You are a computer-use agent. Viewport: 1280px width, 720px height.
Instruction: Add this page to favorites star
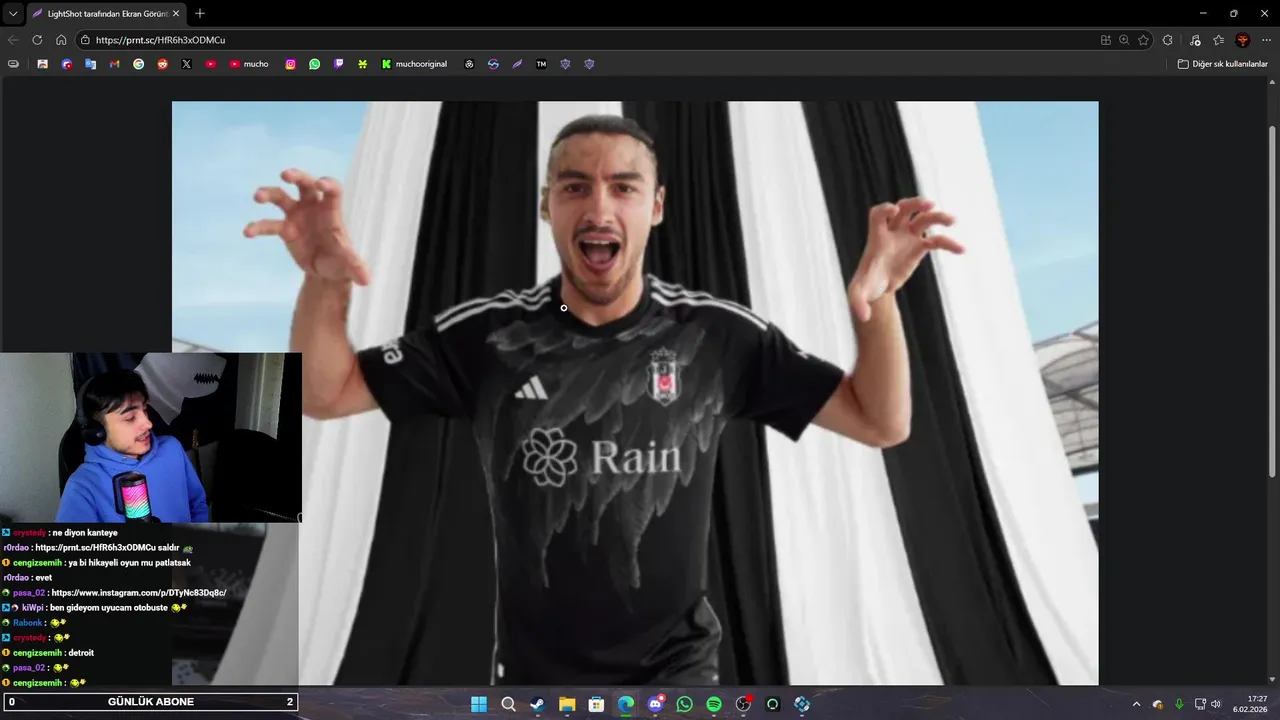[x=1143, y=40]
